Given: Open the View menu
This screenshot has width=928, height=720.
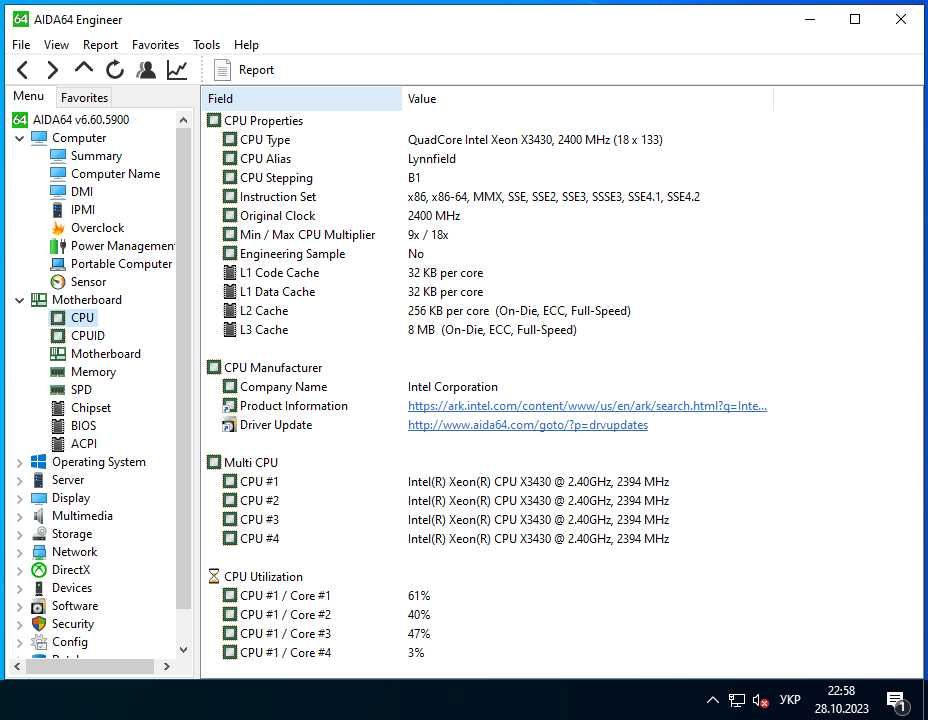Looking at the screenshot, I should coord(56,45).
